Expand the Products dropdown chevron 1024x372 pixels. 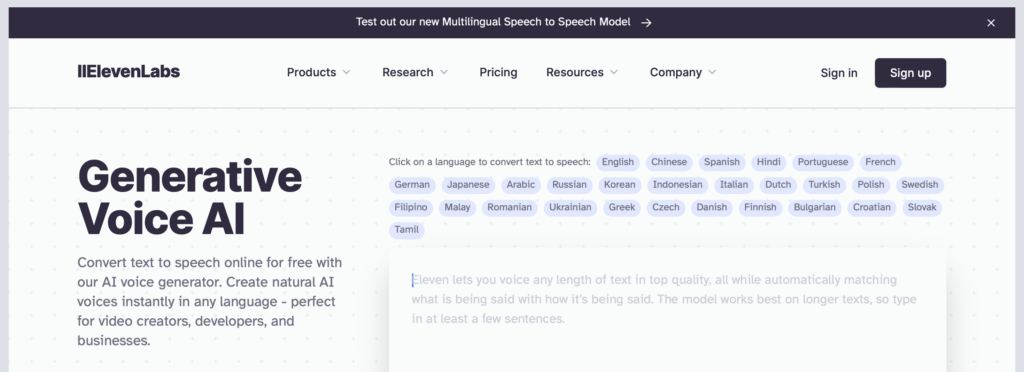click(347, 72)
